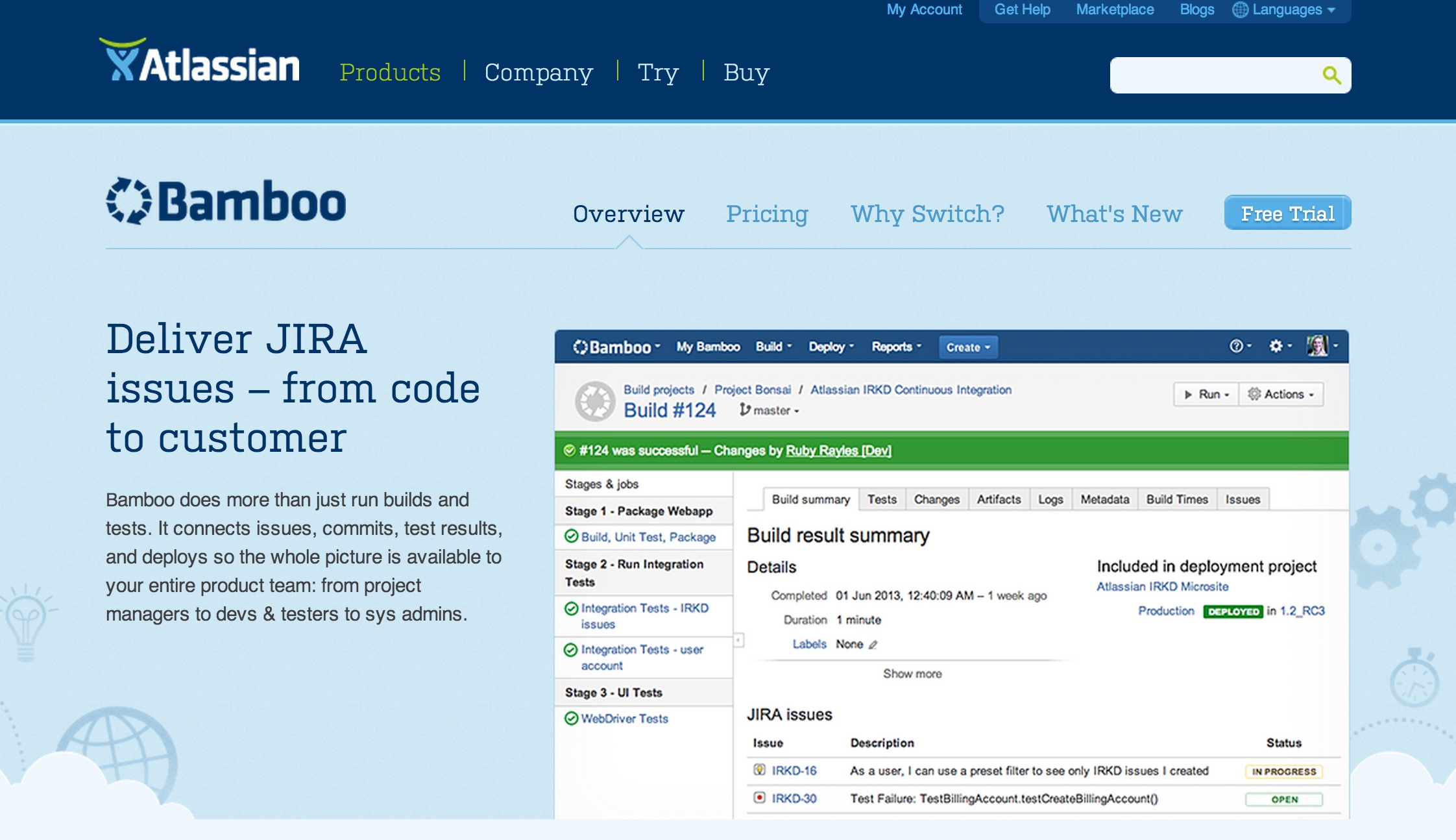Open the Create dropdown in Bamboo

[968, 347]
